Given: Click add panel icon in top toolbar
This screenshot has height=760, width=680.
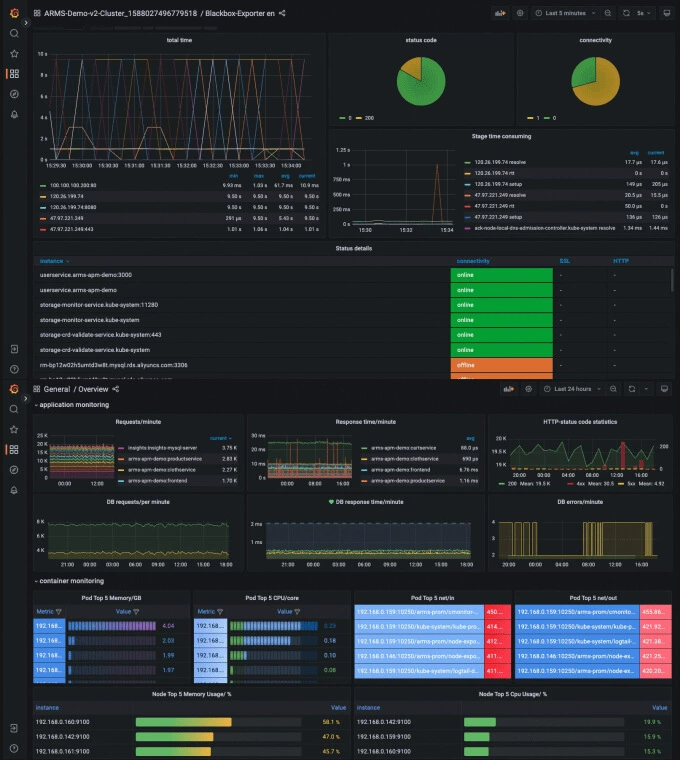Looking at the screenshot, I should point(500,13).
